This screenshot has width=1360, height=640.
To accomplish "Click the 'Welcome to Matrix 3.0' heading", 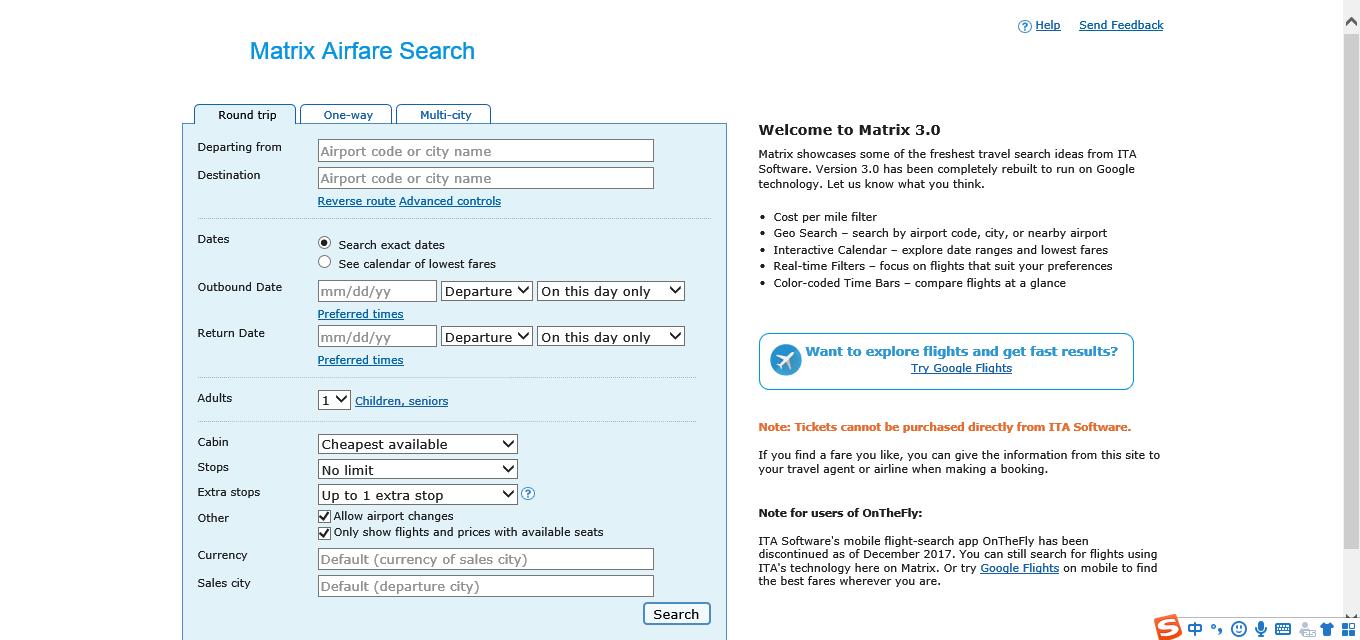I will (849, 130).
